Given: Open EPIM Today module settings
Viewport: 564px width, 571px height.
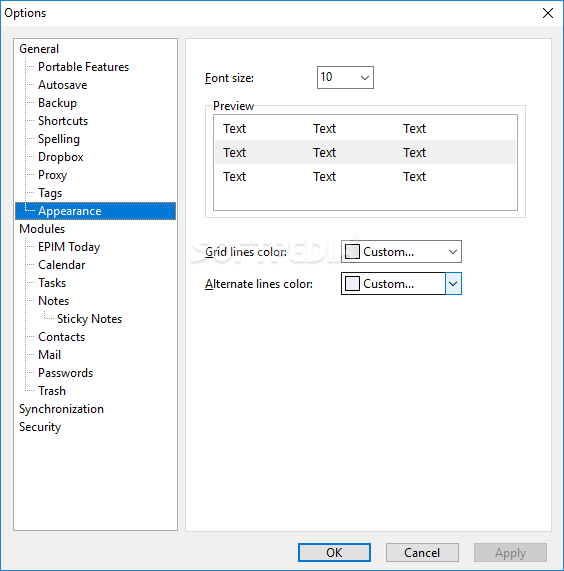Looking at the screenshot, I should tap(69, 247).
